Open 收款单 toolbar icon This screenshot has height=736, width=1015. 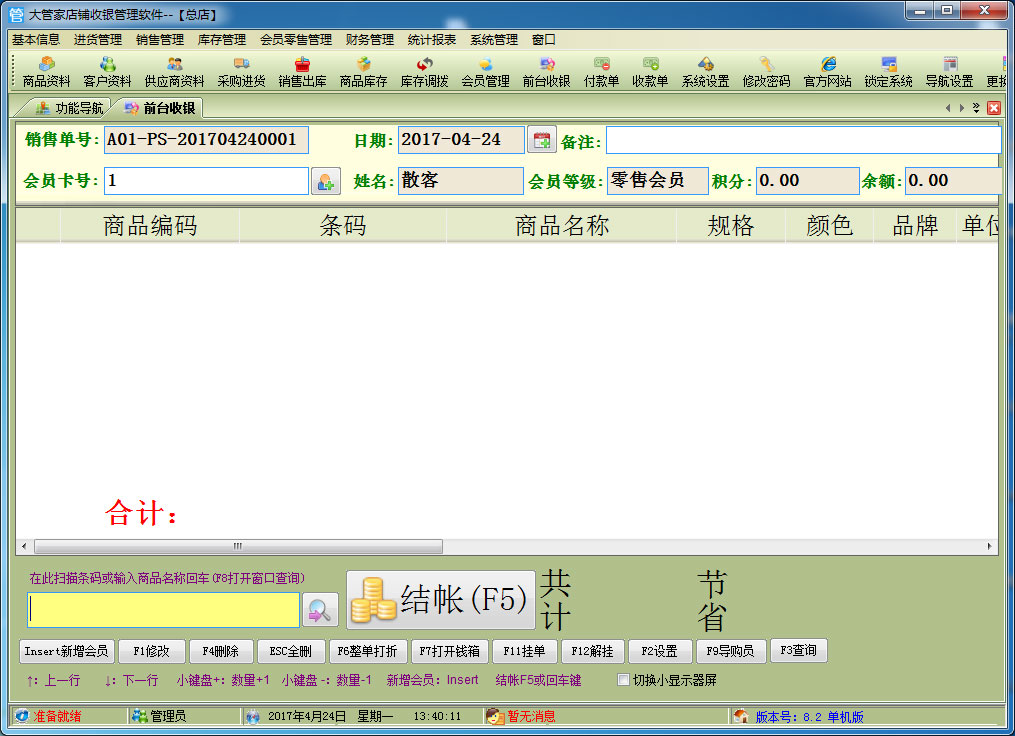(x=650, y=72)
